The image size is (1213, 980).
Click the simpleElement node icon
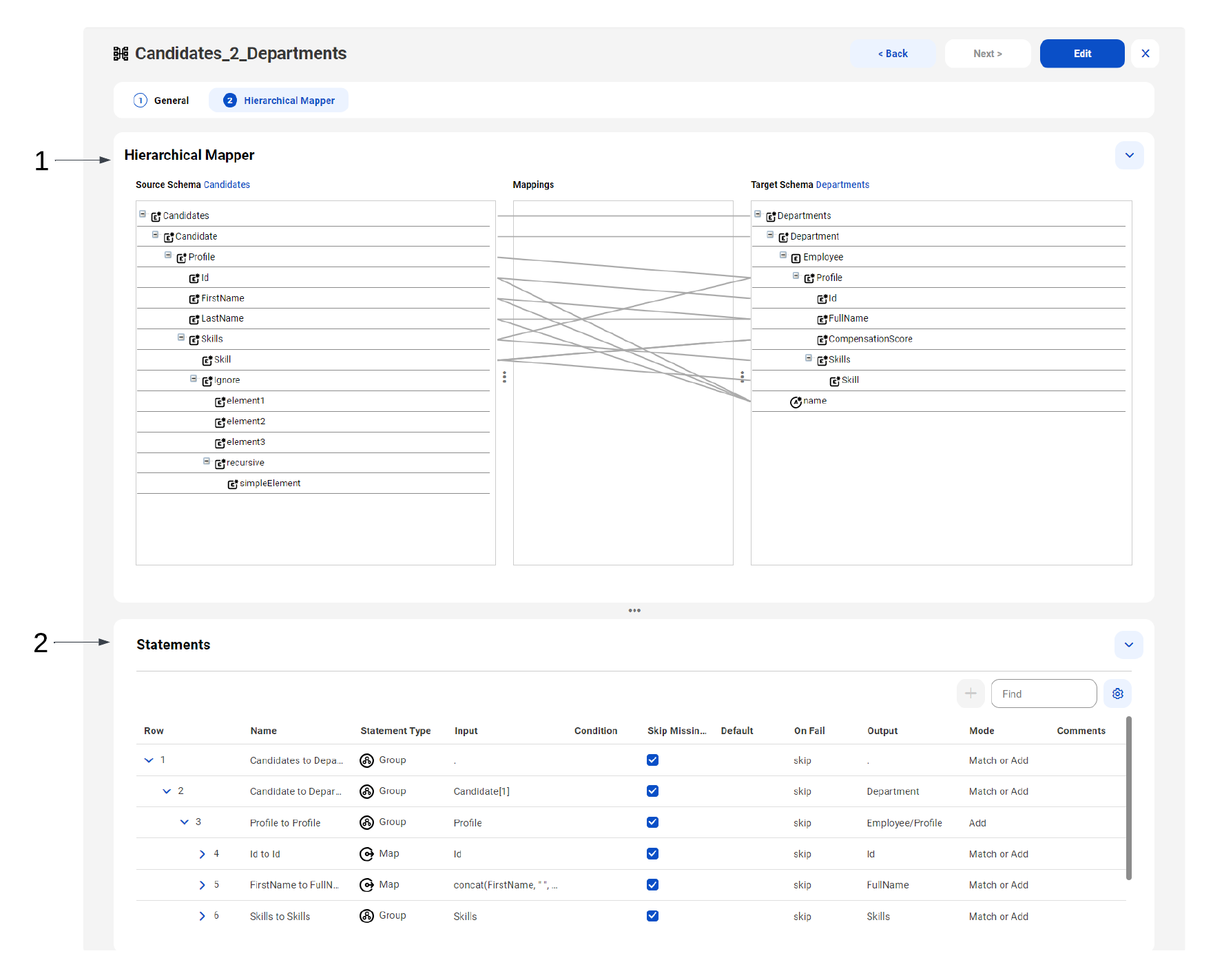tap(233, 484)
